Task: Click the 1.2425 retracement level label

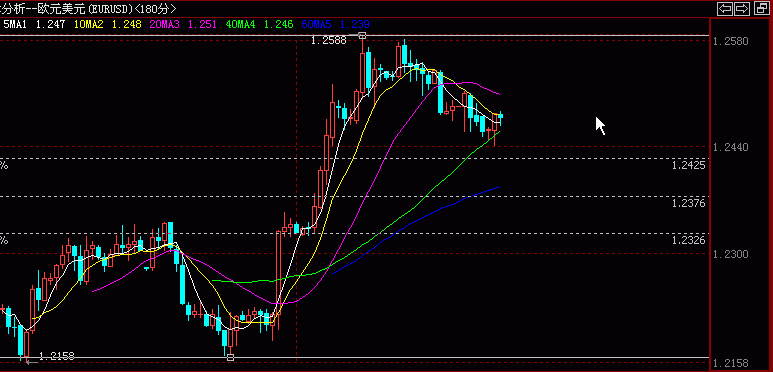Action: click(x=688, y=165)
